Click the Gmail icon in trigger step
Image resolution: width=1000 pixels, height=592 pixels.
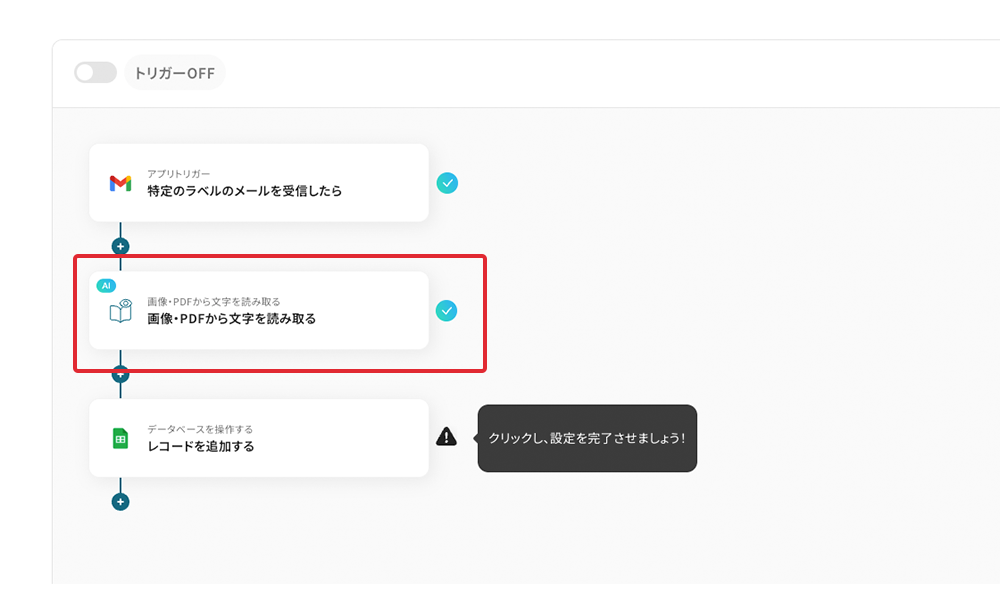coord(121,184)
